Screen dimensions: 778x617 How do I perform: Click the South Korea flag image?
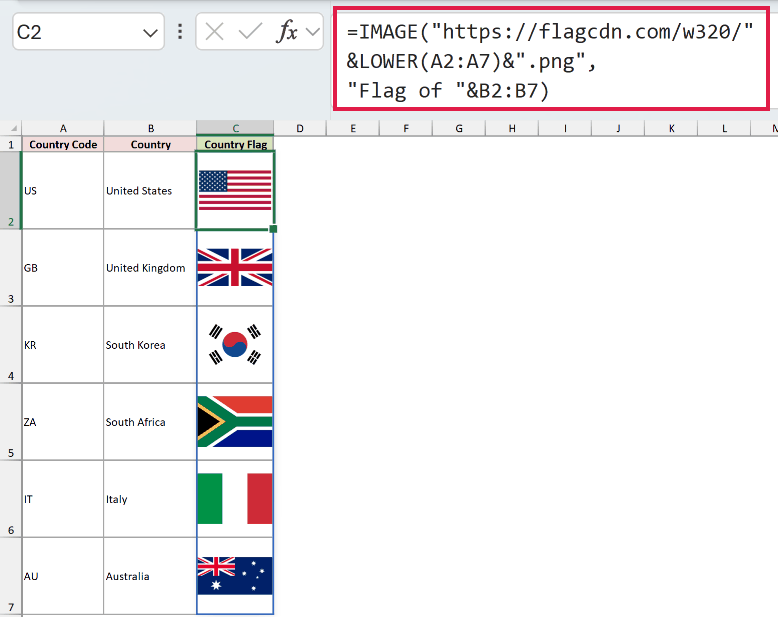tap(235, 344)
